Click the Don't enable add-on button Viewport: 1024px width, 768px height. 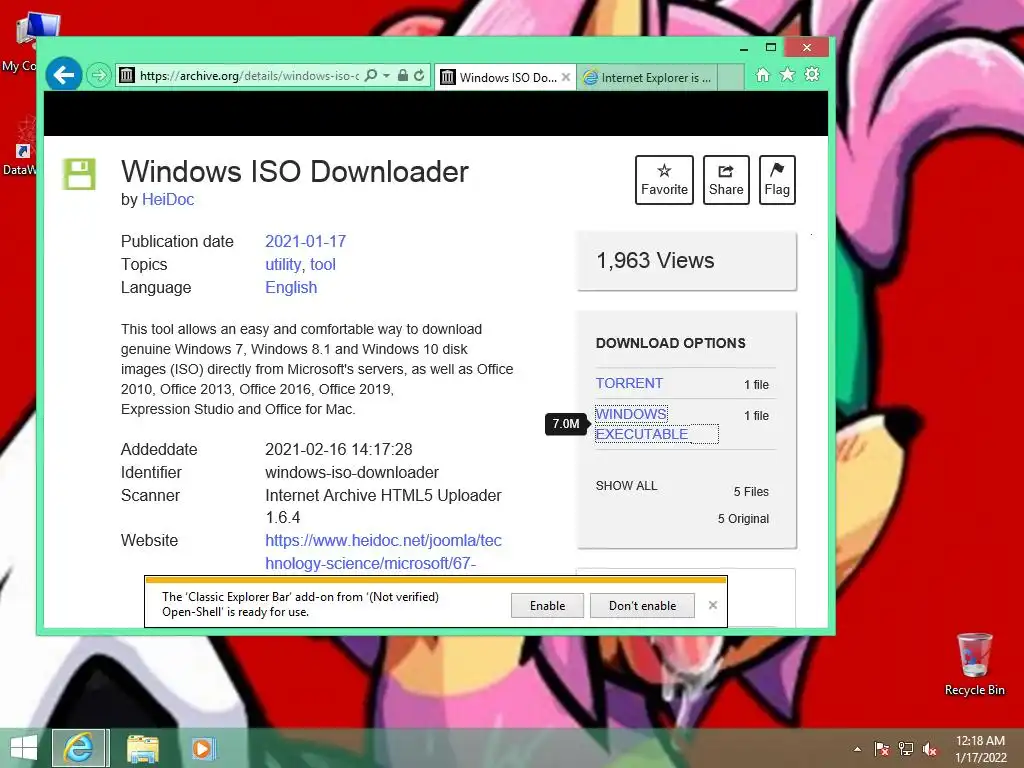point(643,605)
